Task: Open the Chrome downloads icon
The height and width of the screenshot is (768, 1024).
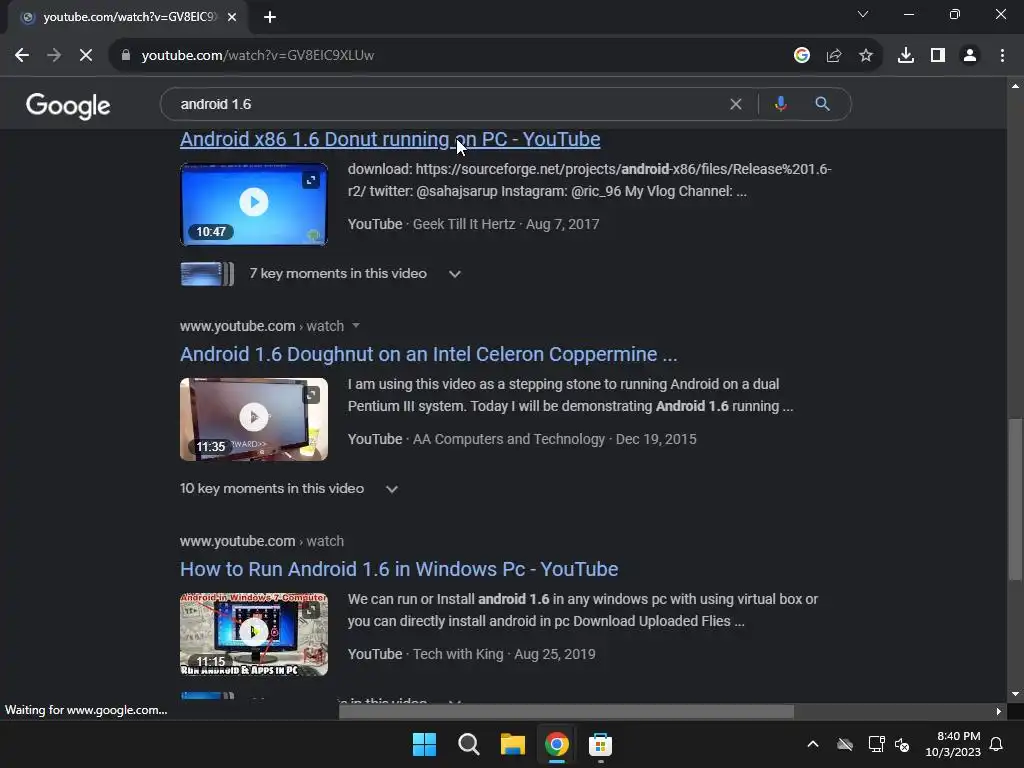Action: (x=906, y=56)
